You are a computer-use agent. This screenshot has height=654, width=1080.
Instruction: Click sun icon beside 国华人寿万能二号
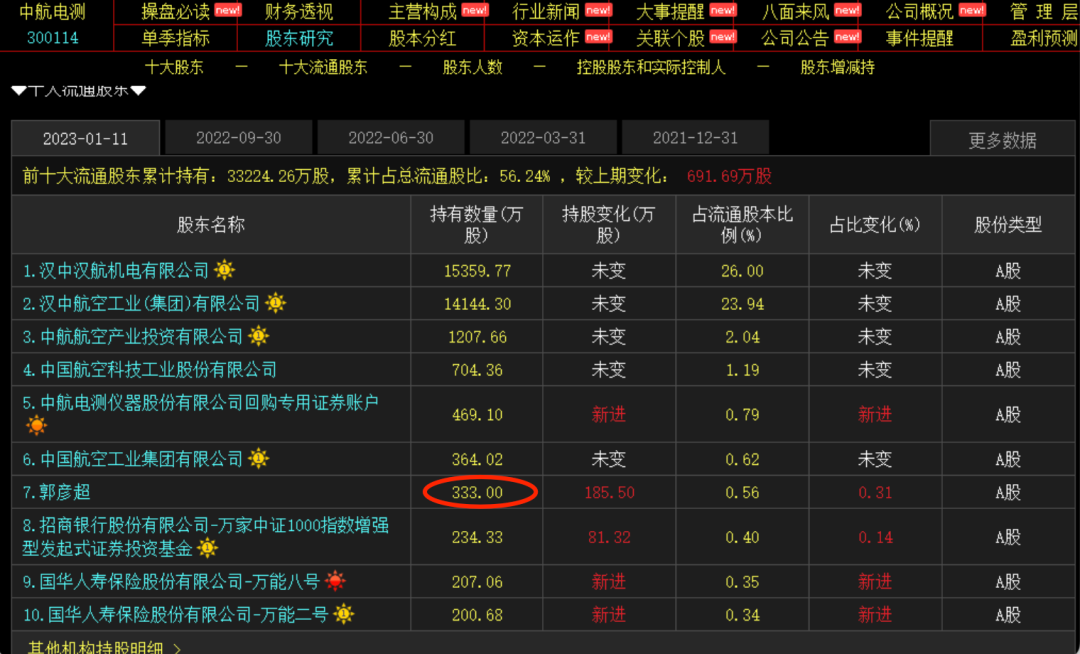click(344, 614)
